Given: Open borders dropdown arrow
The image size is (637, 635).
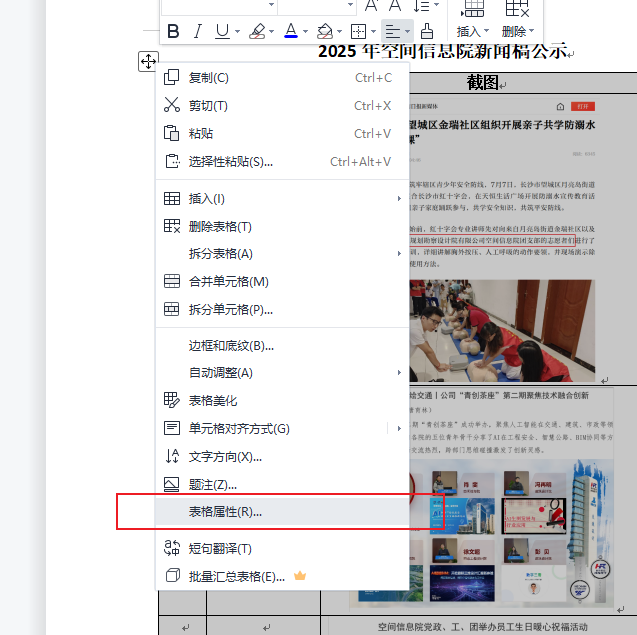Looking at the screenshot, I should click(x=373, y=31).
